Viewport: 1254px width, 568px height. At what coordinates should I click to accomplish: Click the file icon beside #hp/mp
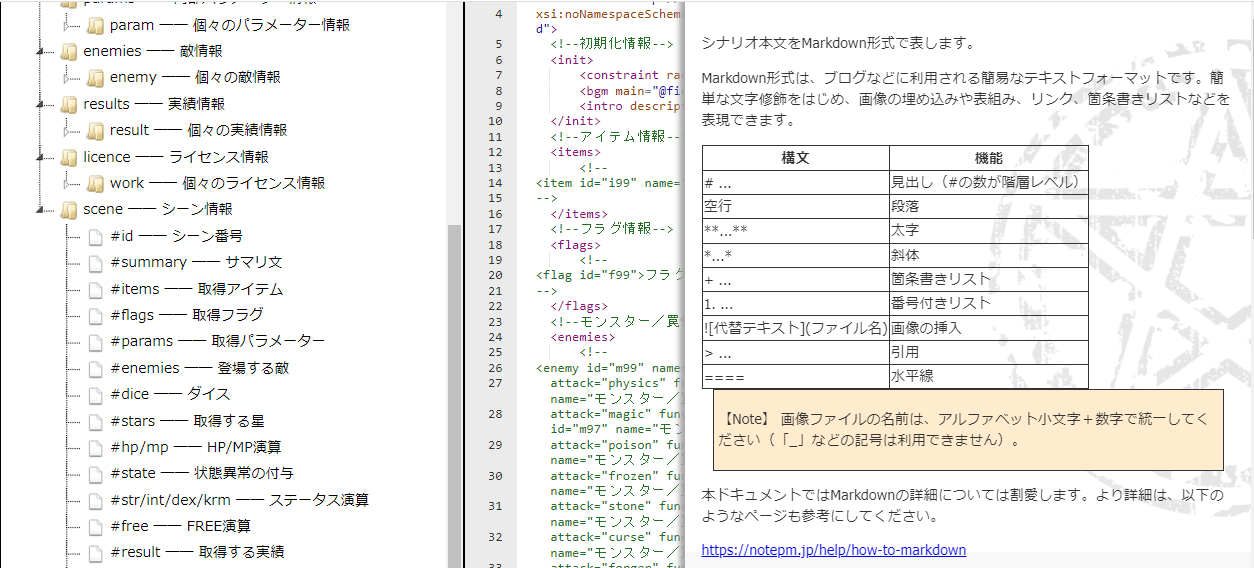tap(96, 448)
